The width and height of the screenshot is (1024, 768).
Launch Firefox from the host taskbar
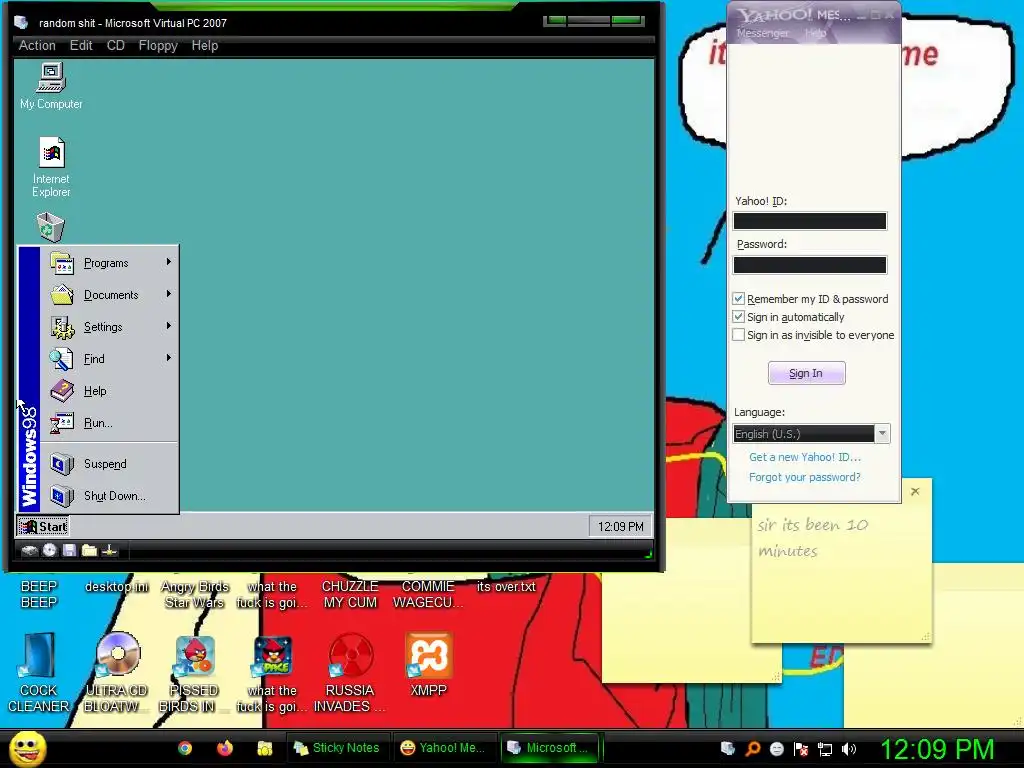pyautogui.click(x=225, y=748)
